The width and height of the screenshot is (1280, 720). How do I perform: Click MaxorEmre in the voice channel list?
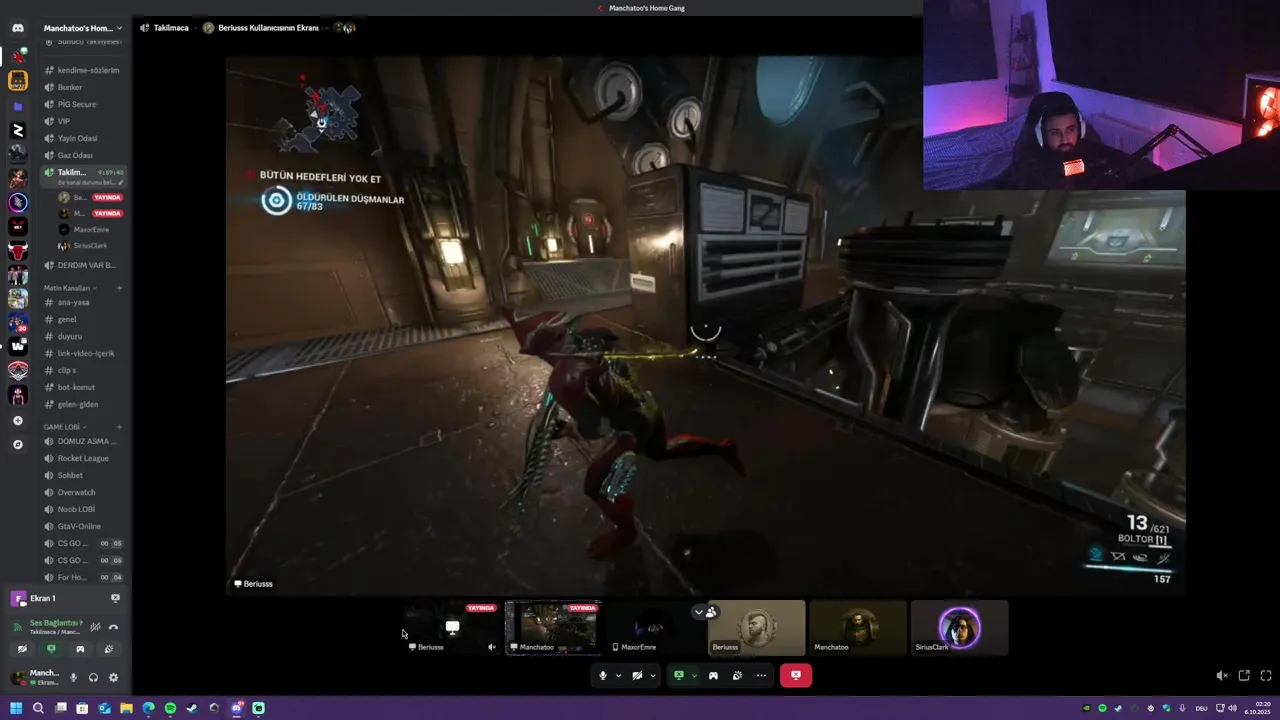[x=90, y=229]
